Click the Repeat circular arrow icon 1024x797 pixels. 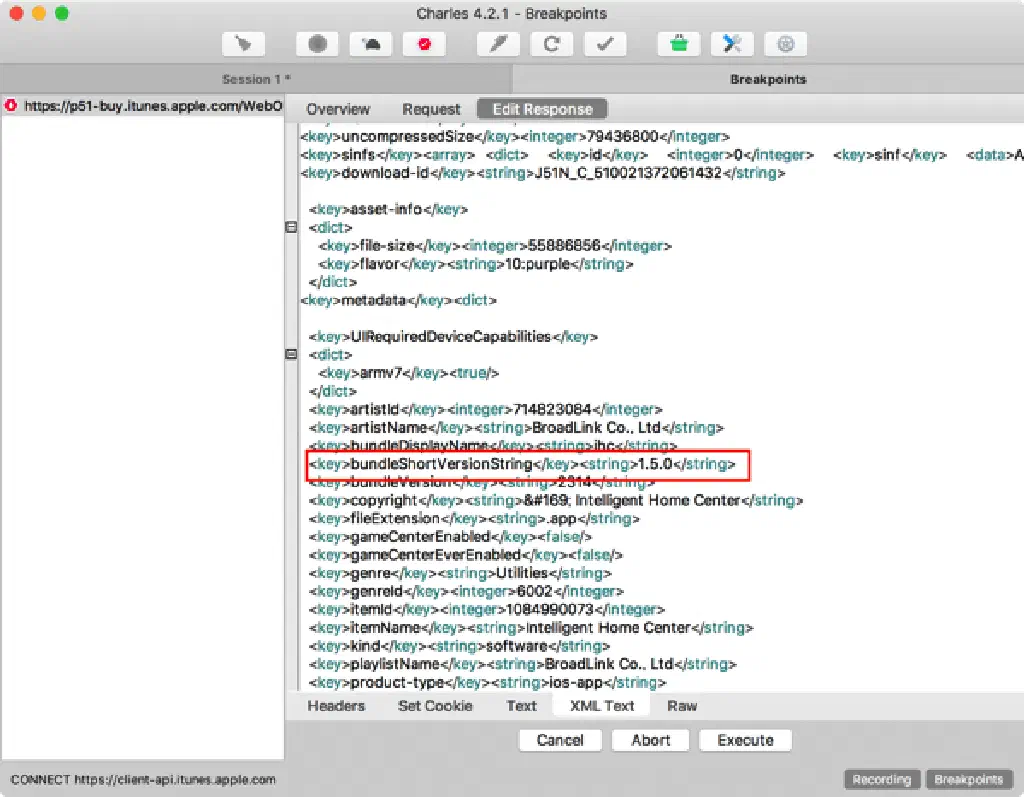click(551, 44)
